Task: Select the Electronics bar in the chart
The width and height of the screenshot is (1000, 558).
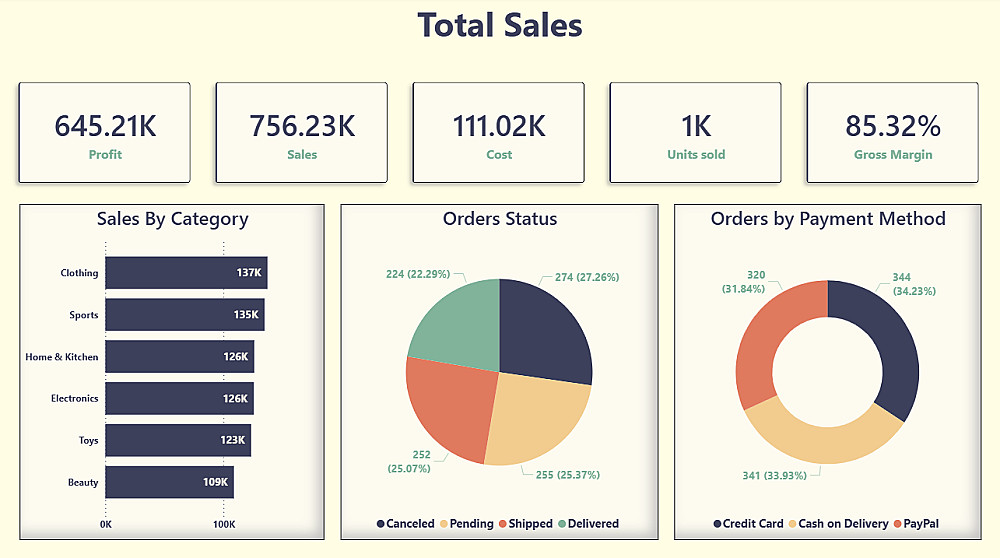Action: click(179, 398)
